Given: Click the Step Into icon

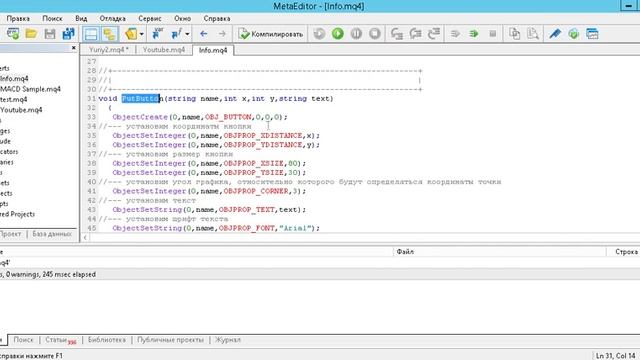Looking at the screenshot, I should 397,34.
